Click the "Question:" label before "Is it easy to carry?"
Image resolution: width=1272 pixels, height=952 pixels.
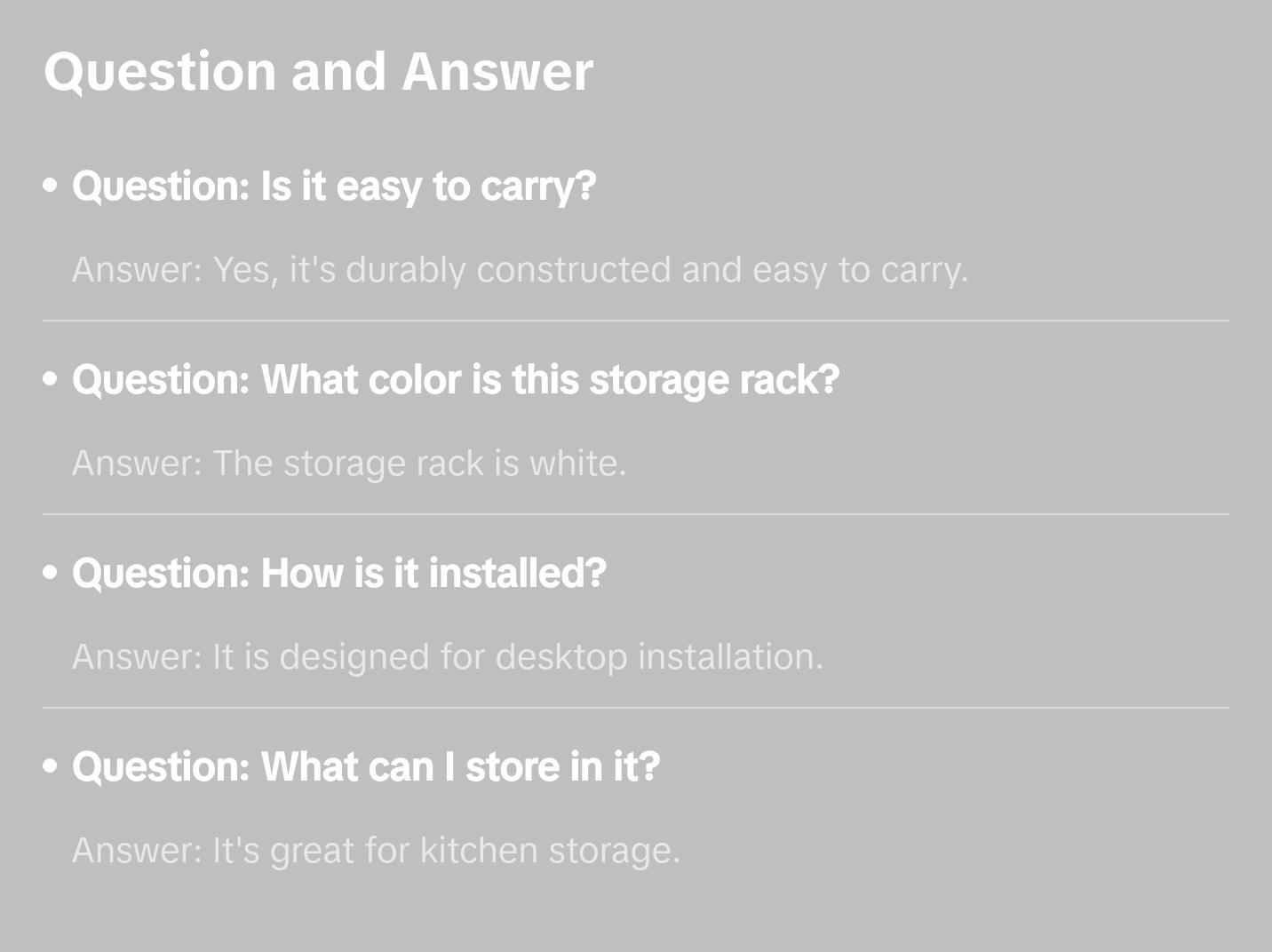click(161, 186)
